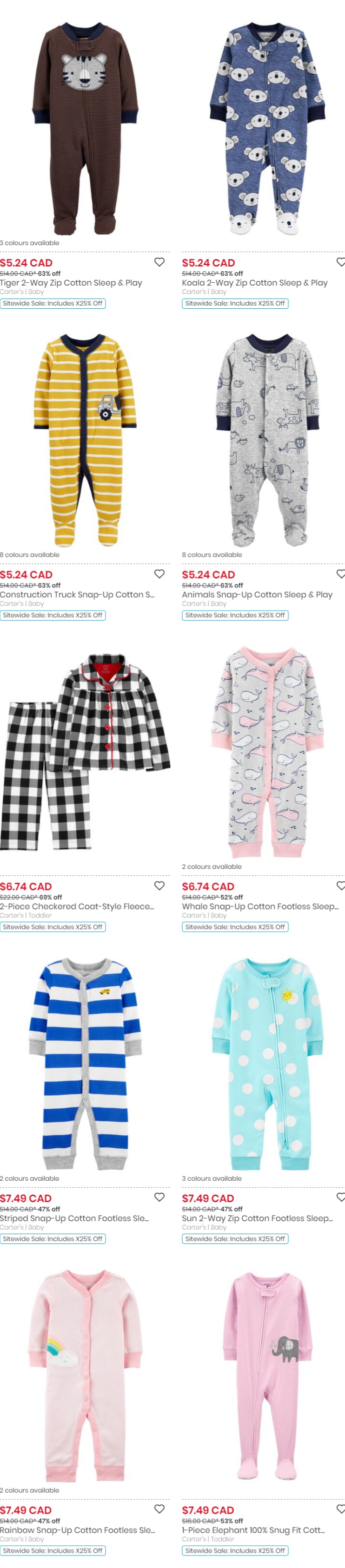Open yellow striped construction truck sleeper photo
345x1568 pixels.
(x=86, y=440)
